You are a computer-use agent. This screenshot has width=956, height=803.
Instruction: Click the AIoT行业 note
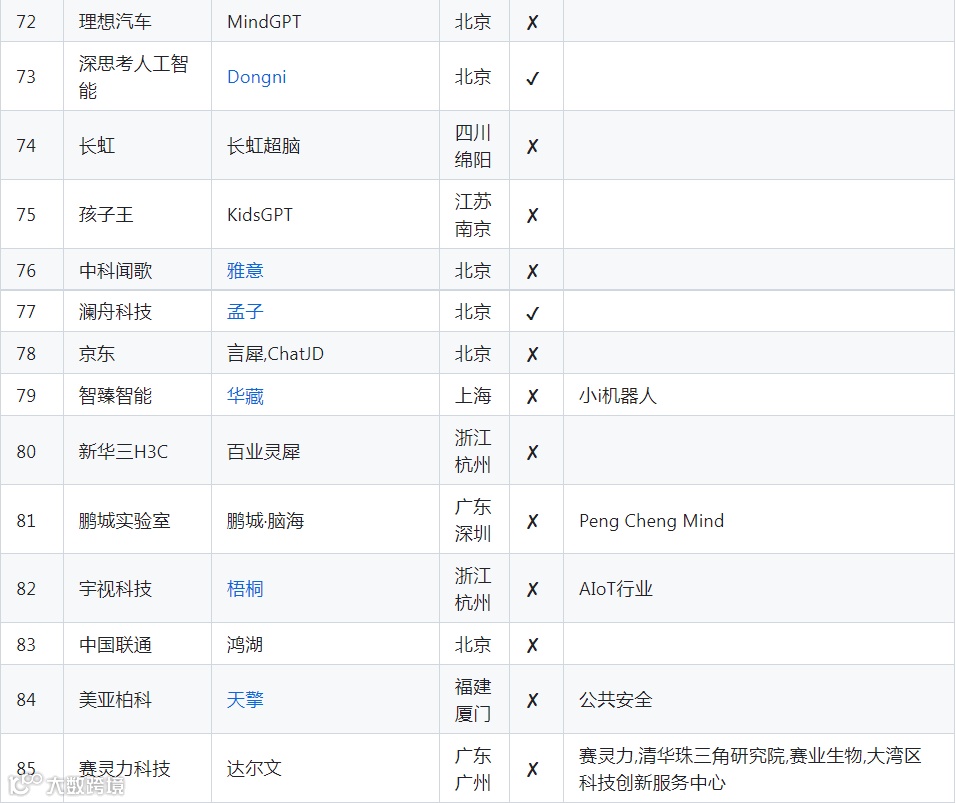(x=616, y=588)
